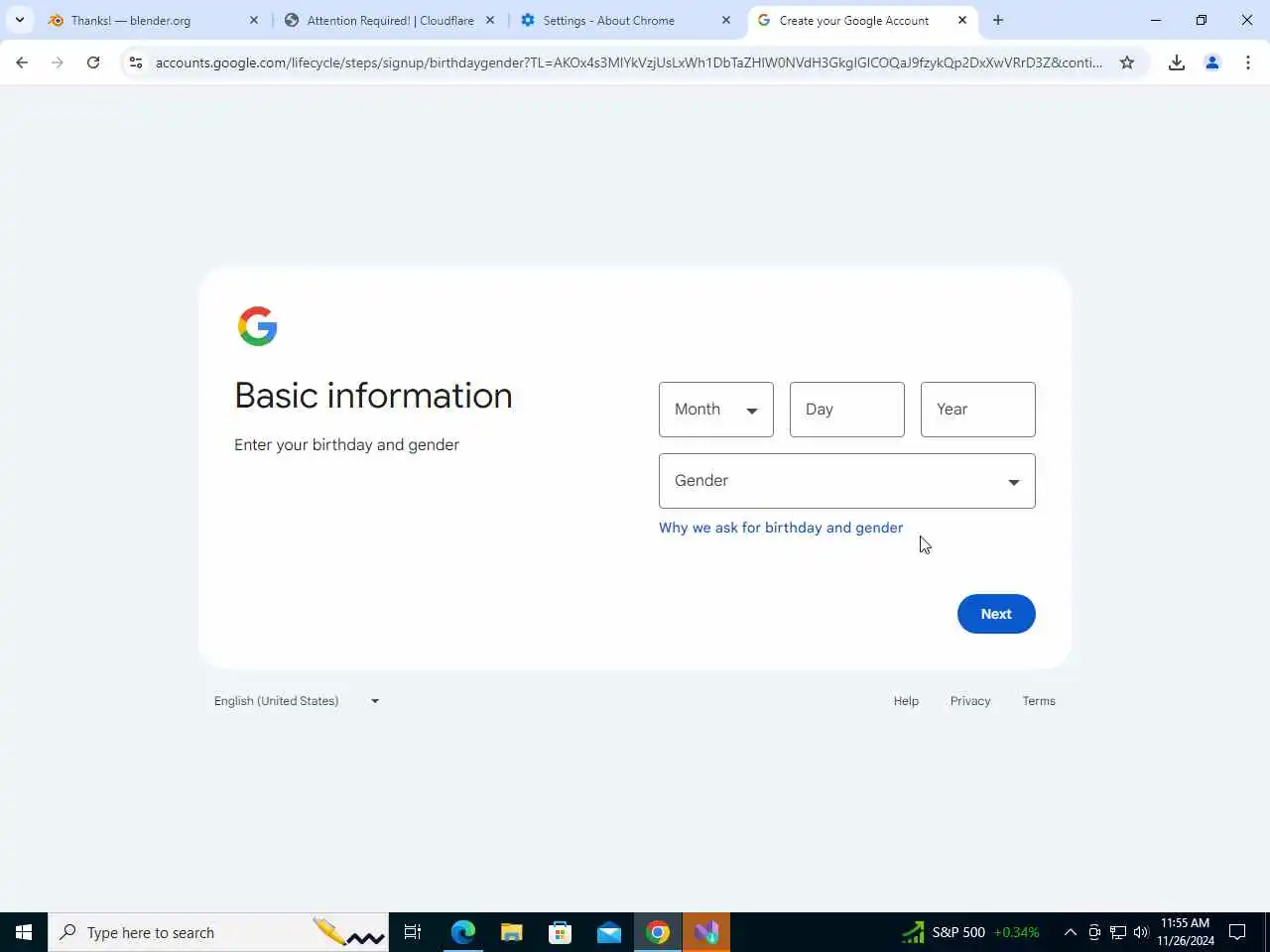The height and width of the screenshot is (952, 1270).
Task: Launch Microsoft Edge from the taskbar
Action: 463,932
